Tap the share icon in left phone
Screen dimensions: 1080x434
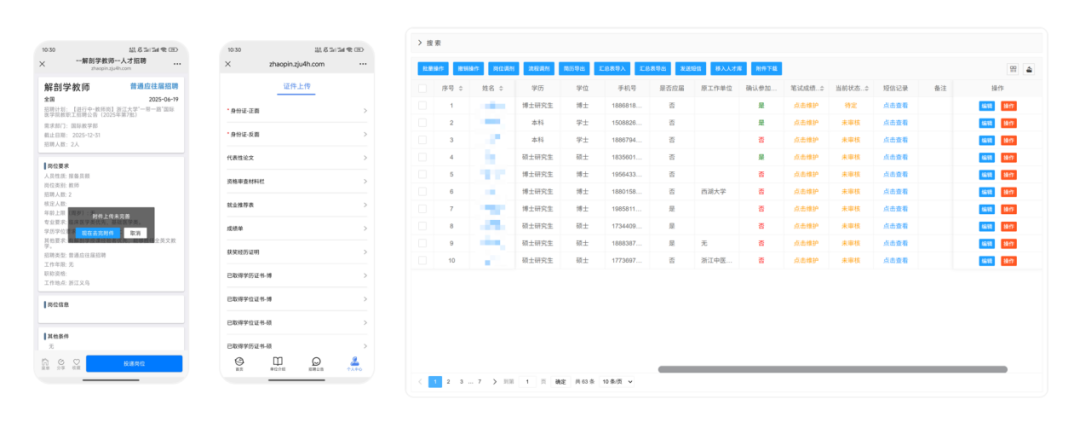tap(61, 364)
